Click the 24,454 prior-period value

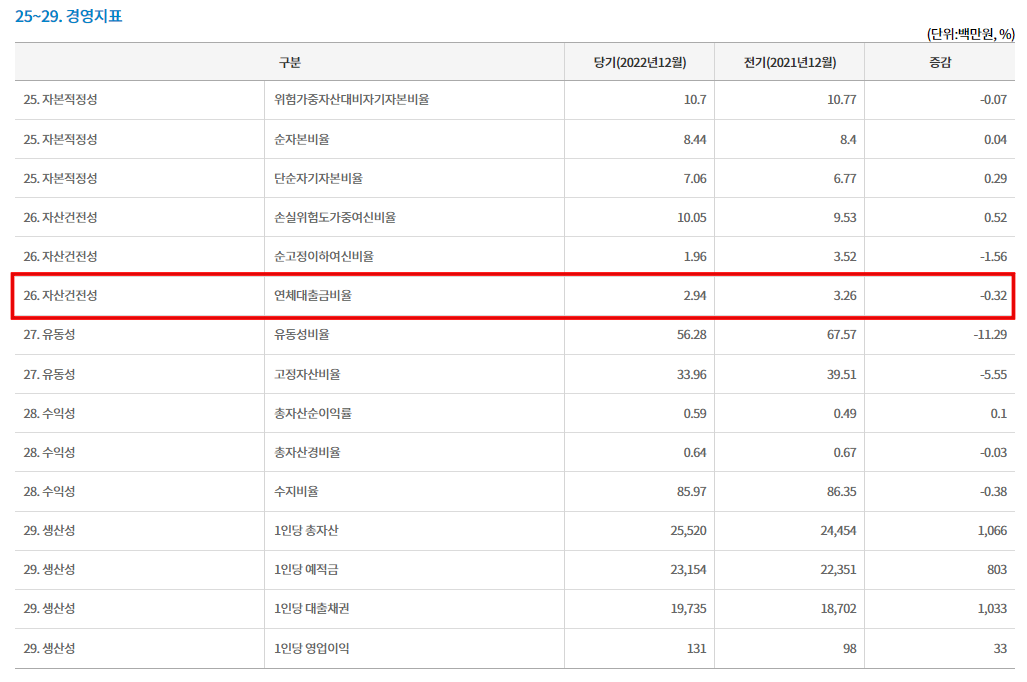838,531
